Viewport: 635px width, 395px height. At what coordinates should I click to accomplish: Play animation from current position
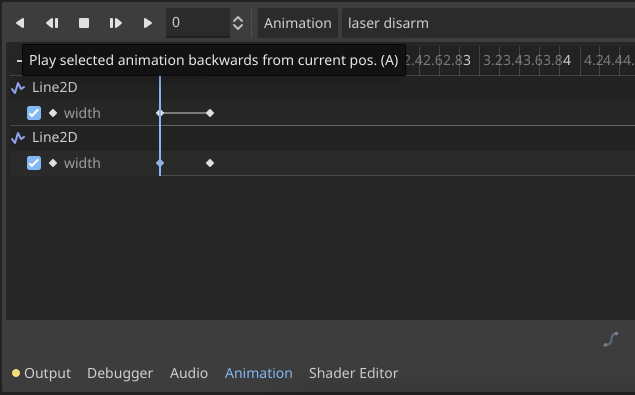coord(116,23)
